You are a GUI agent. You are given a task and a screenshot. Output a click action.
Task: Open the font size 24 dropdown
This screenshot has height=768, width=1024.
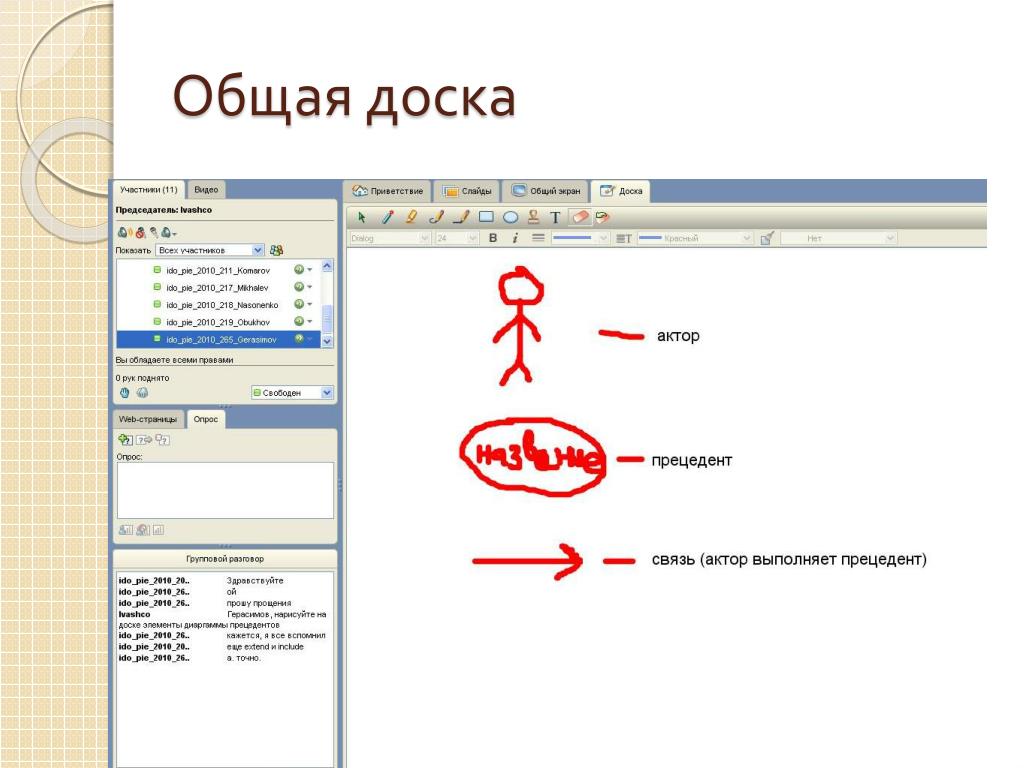(x=457, y=238)
